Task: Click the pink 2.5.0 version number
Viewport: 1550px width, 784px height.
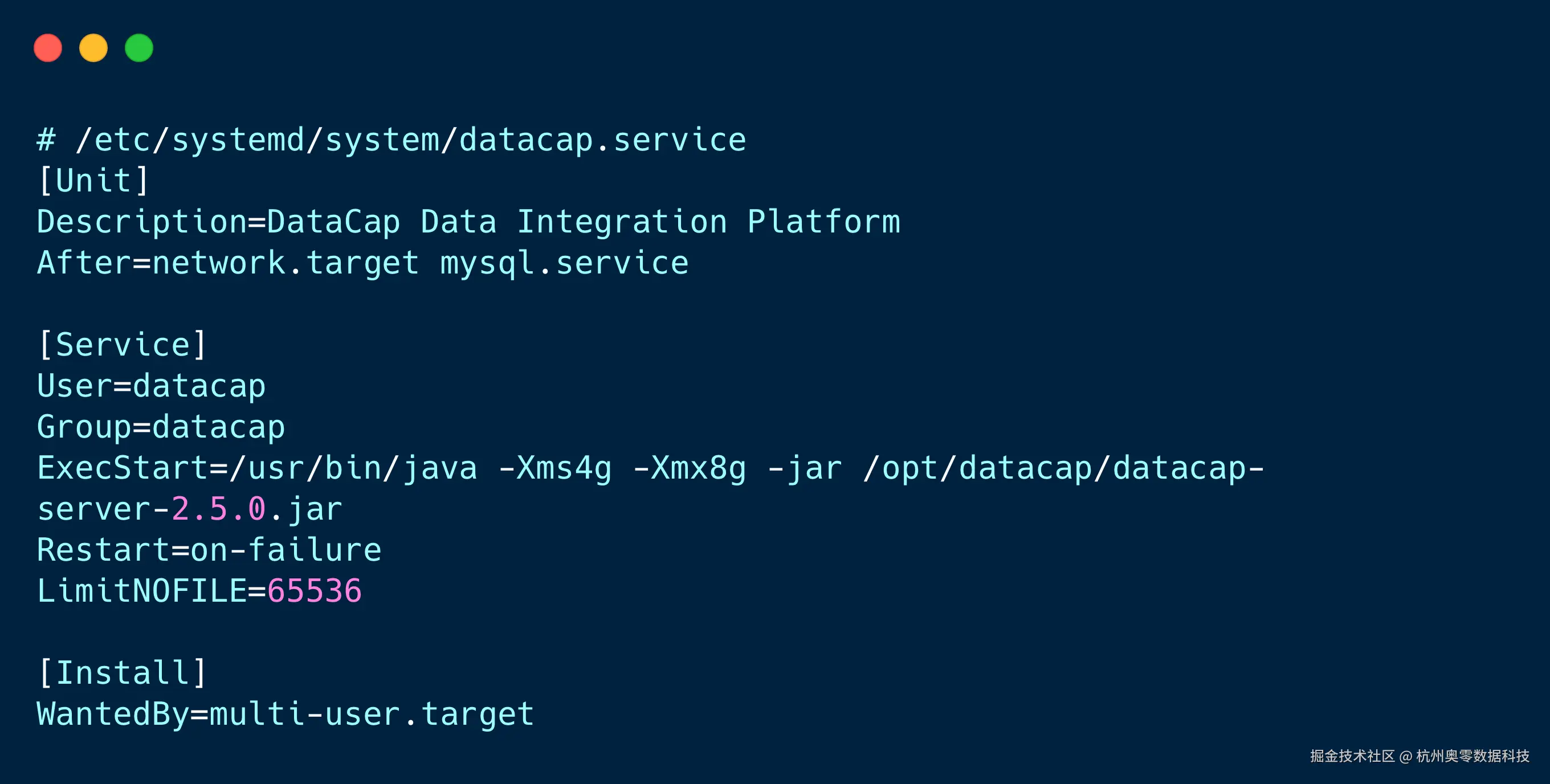Action: coord(218,509)
